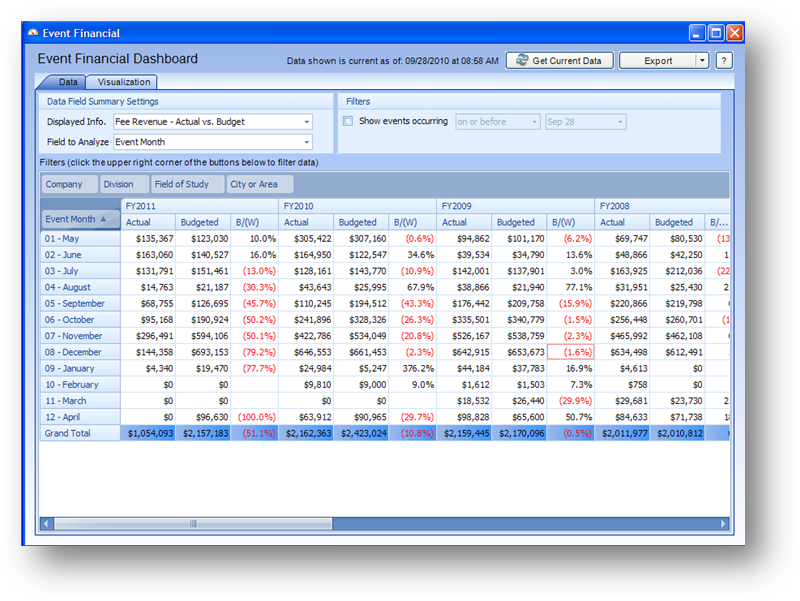Click the Field of Study filter button
The width and height of the screenshot is (800, 601).
(187, 184)
